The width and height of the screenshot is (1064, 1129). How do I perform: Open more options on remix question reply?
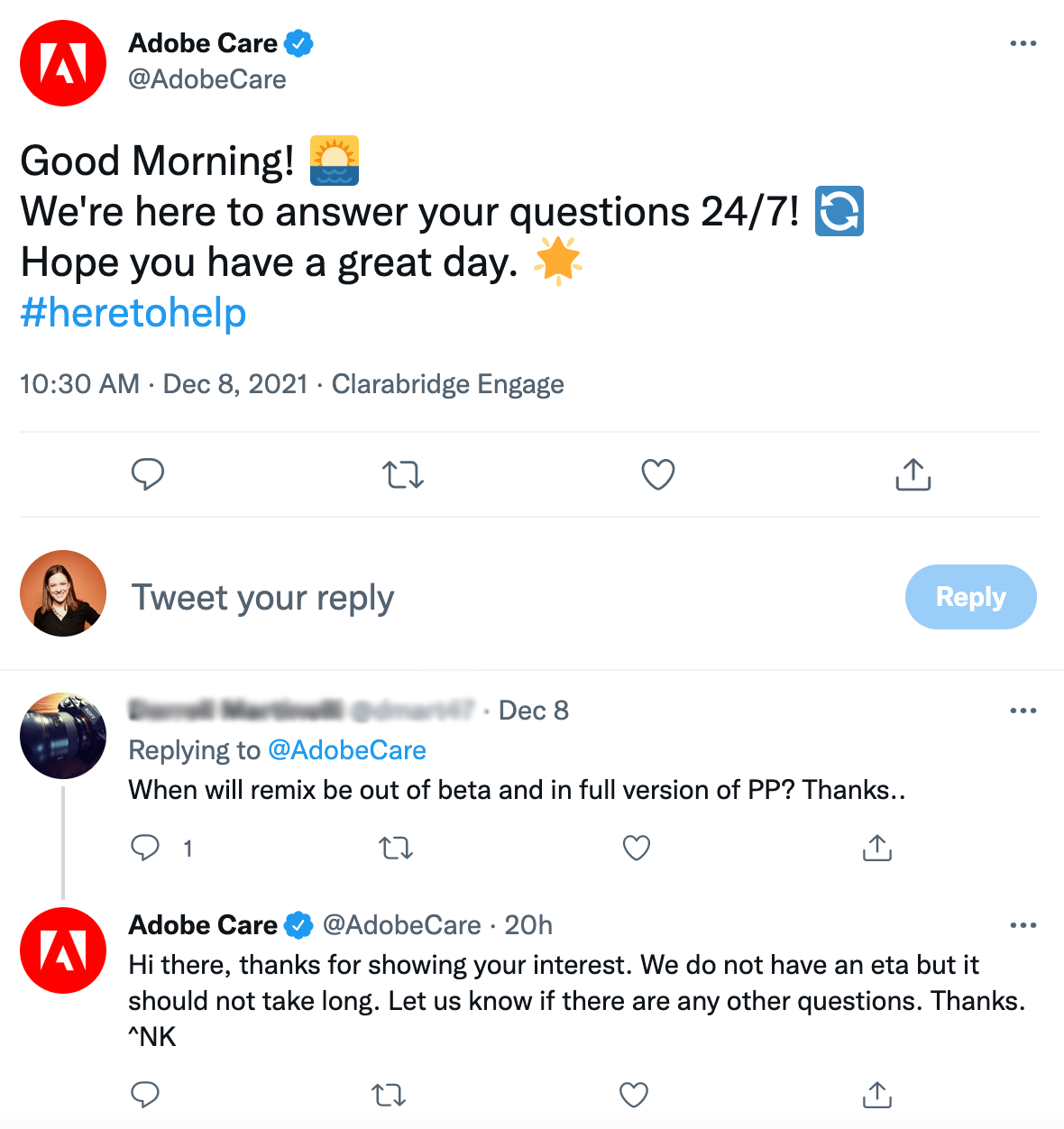tap(1023, 711)
